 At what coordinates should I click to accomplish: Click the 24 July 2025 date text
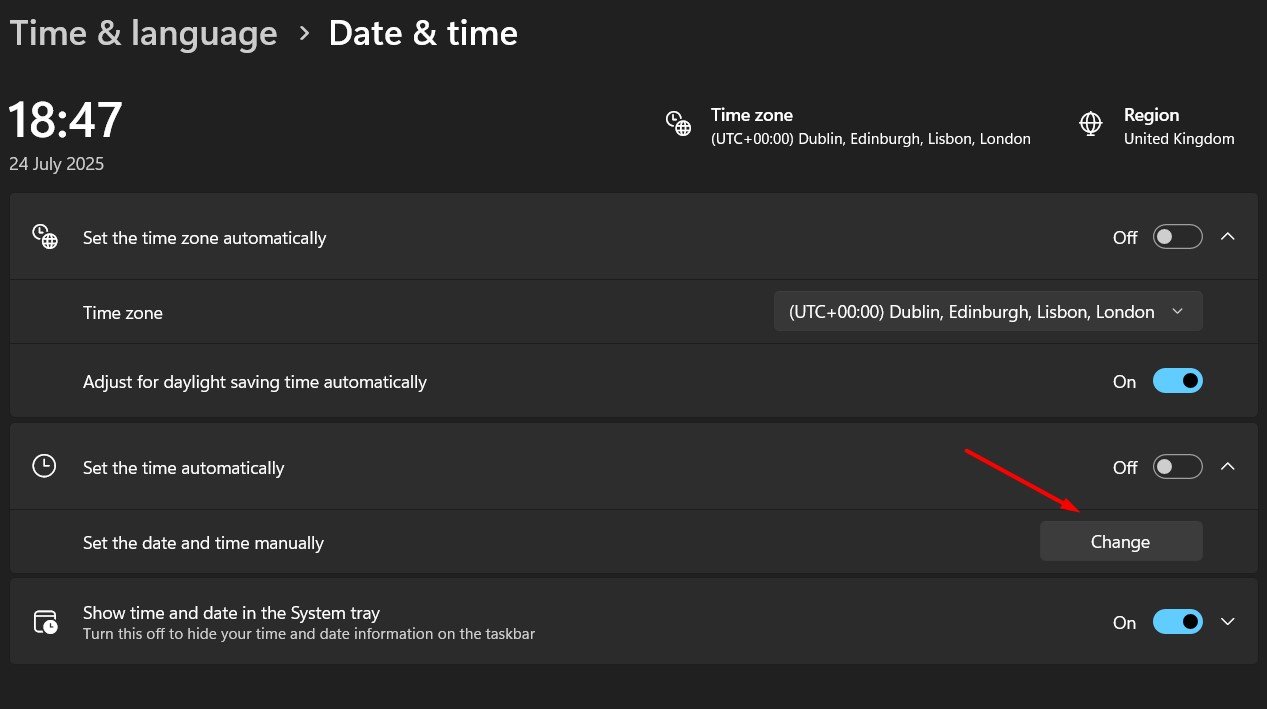57,164
